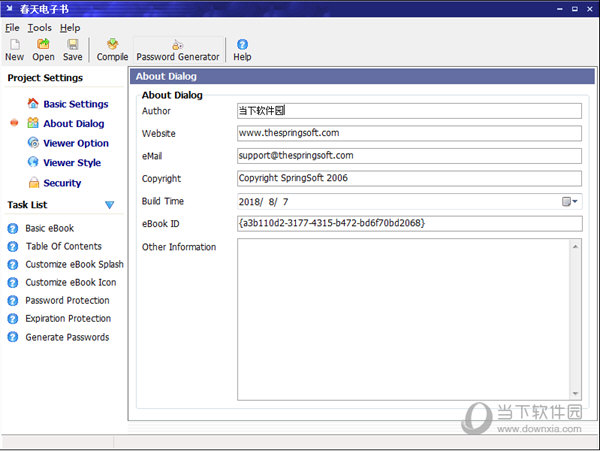Open the Tools menu

pyautogui.click(x=39, y=28)
